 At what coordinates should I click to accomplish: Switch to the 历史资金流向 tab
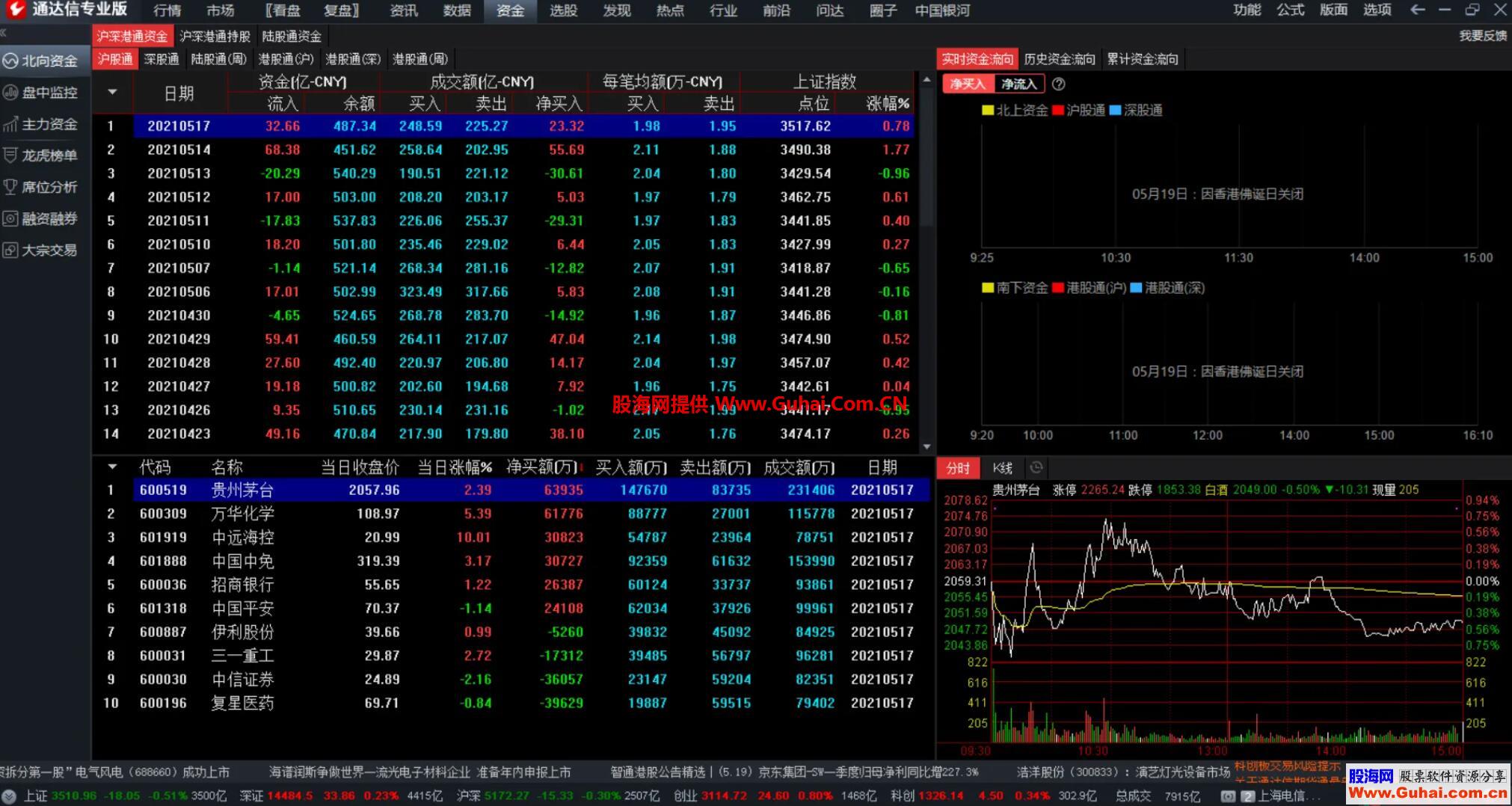[x=1060, y=58]
